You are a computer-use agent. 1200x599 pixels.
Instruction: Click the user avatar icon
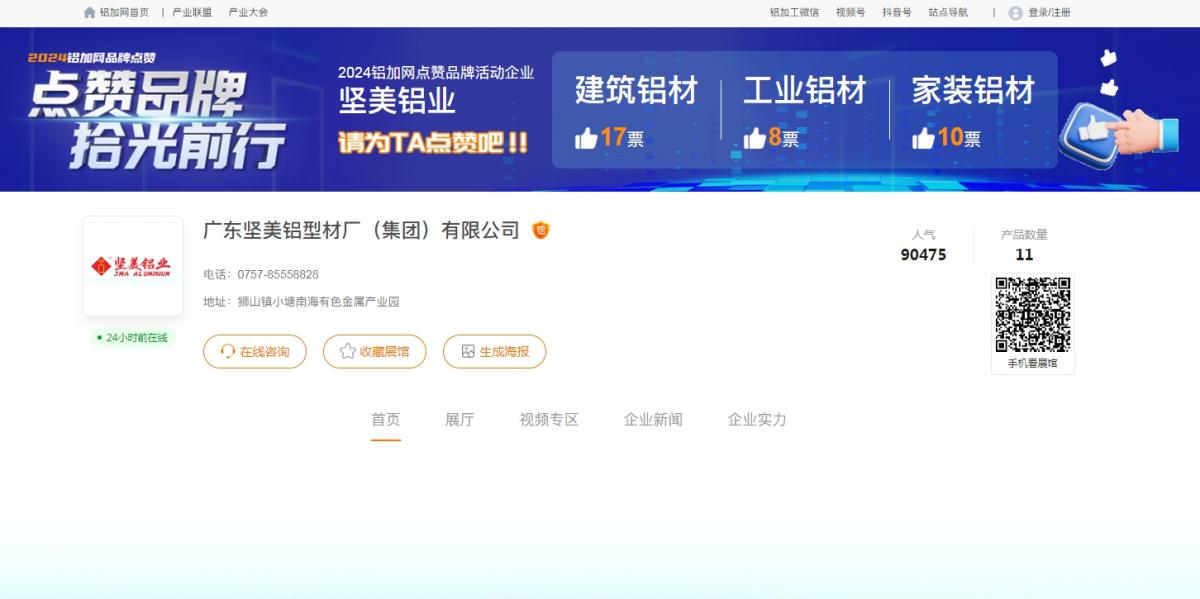point(1016,13)
